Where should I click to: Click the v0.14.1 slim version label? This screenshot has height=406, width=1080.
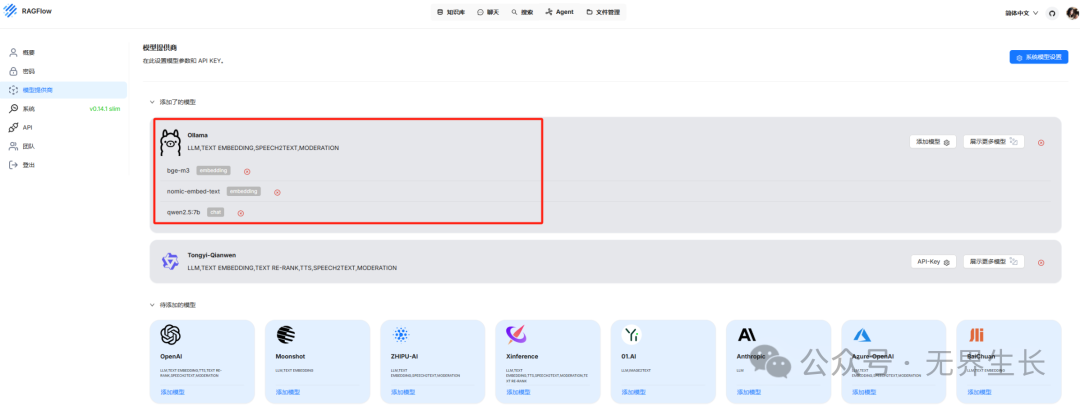(105, 109)
